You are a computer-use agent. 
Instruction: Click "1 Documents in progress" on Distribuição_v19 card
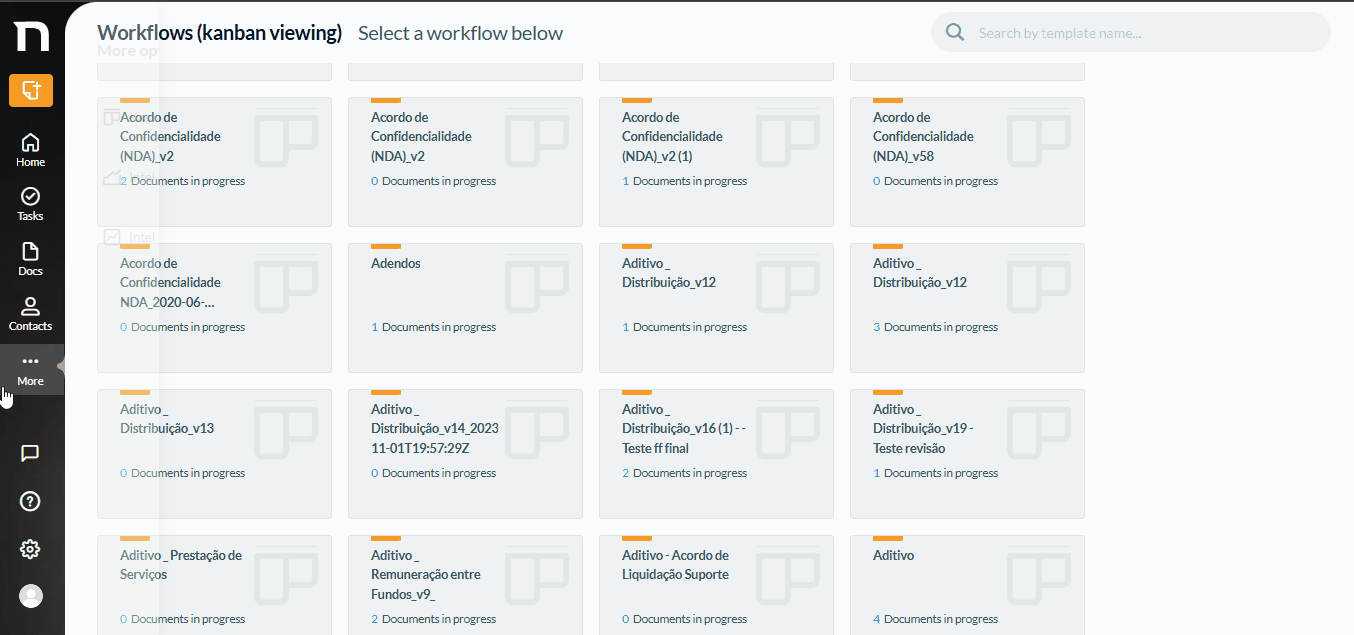[x=935, y=473]
